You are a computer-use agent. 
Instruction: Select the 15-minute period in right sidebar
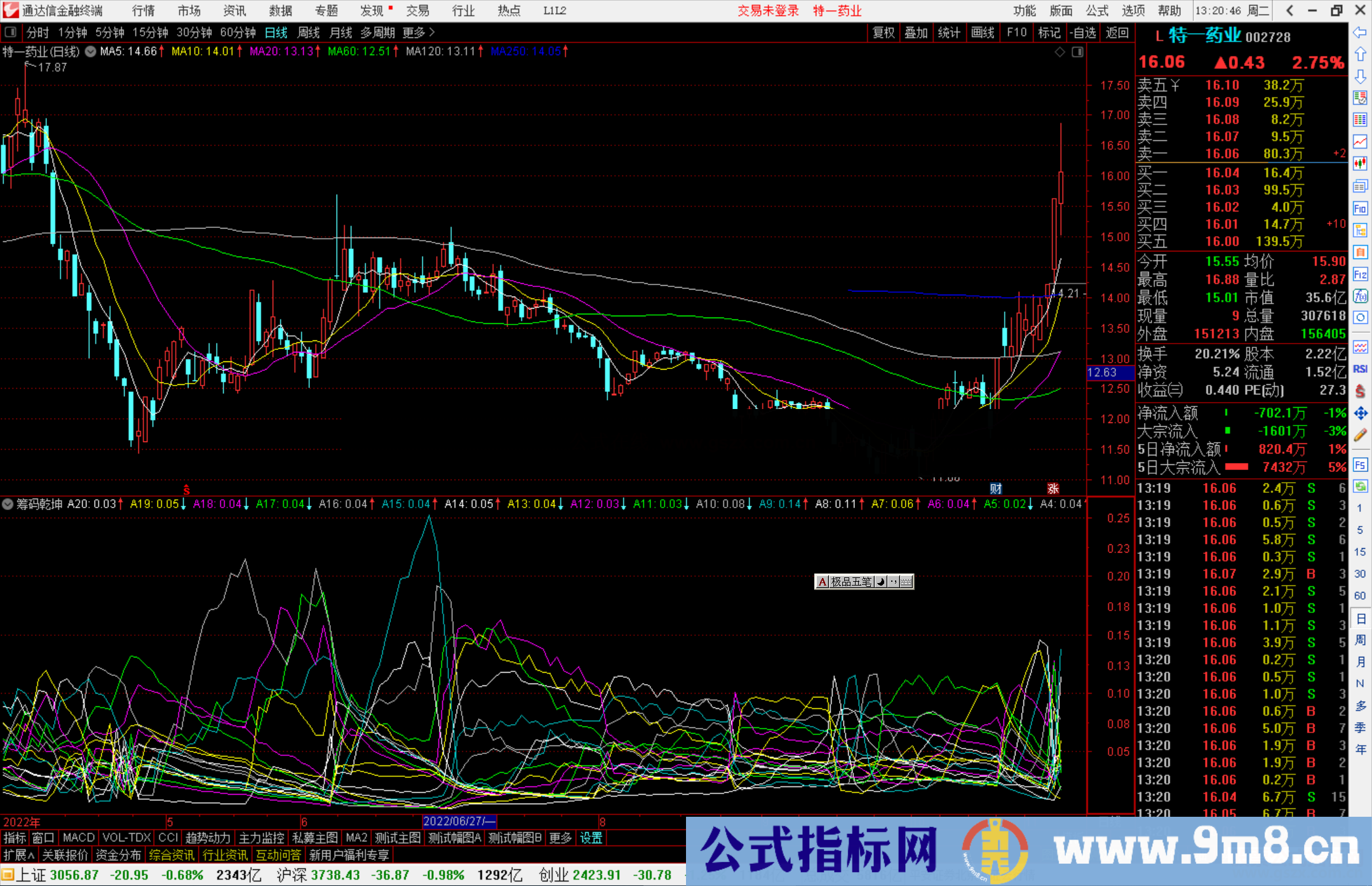pos(1359,551)
